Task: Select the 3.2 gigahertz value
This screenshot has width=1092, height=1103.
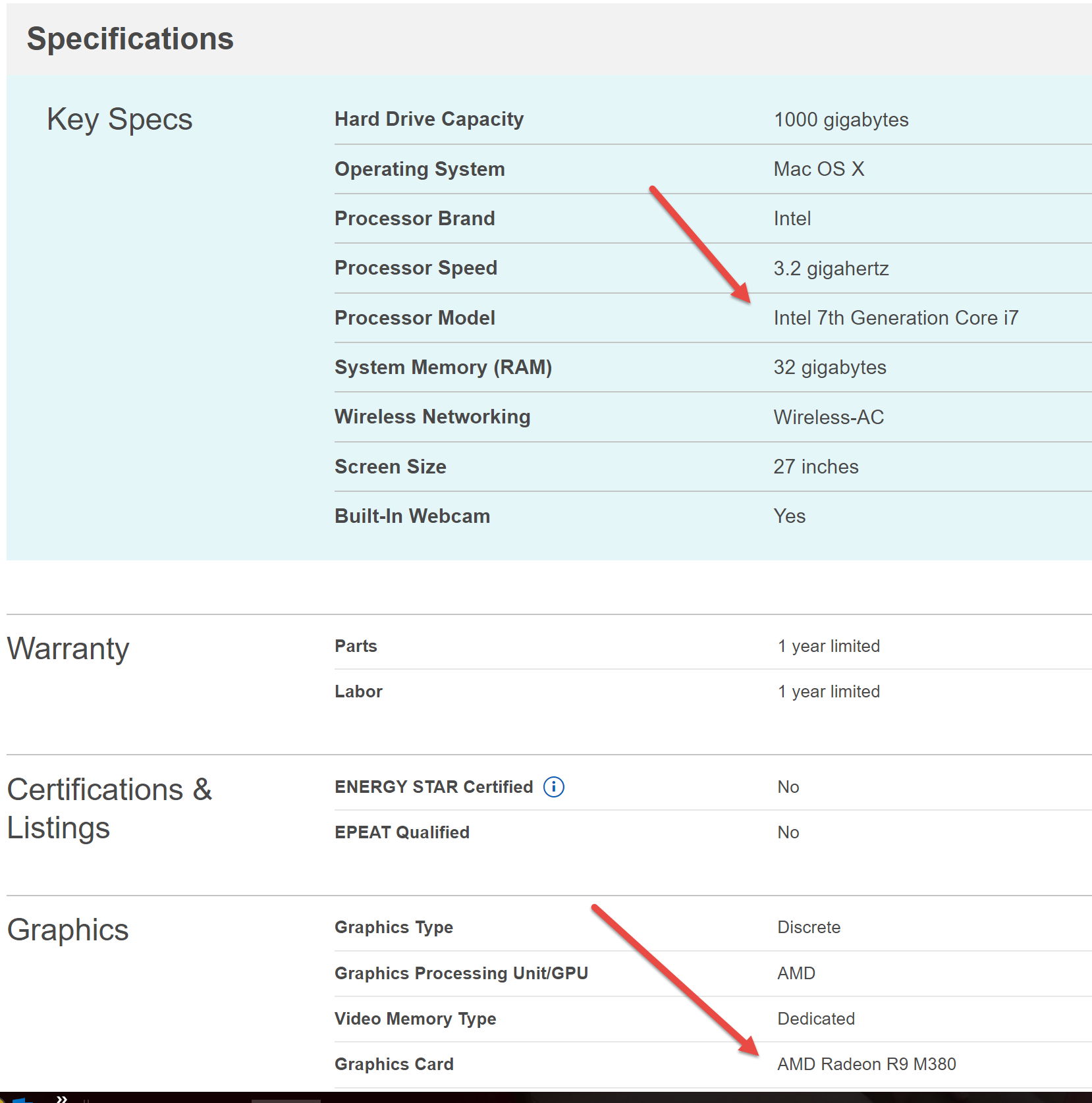Action: pos(831,269)
